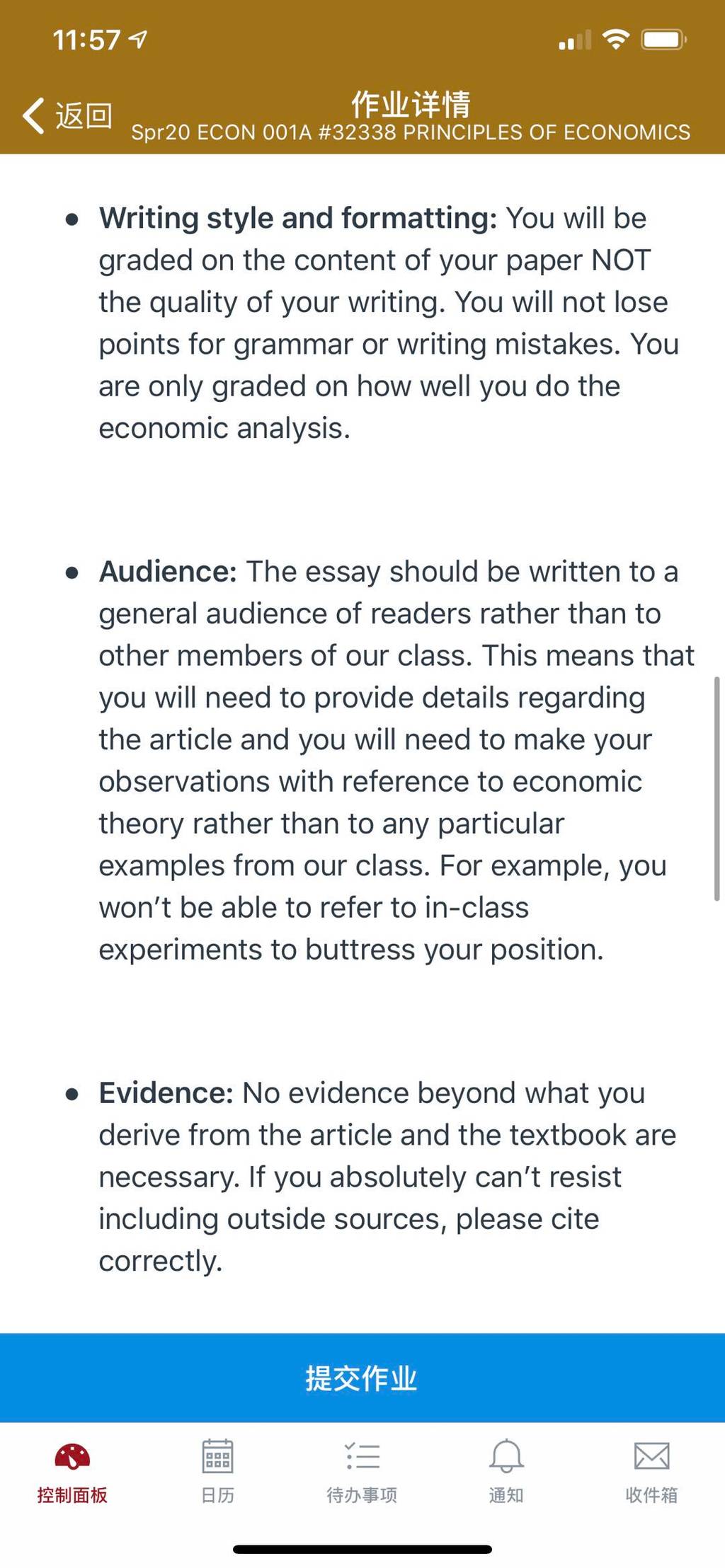Tap the 收件箱 envelope icon
The height and width of the screenshot is (1568, 725).
[x=651, y=1456]
